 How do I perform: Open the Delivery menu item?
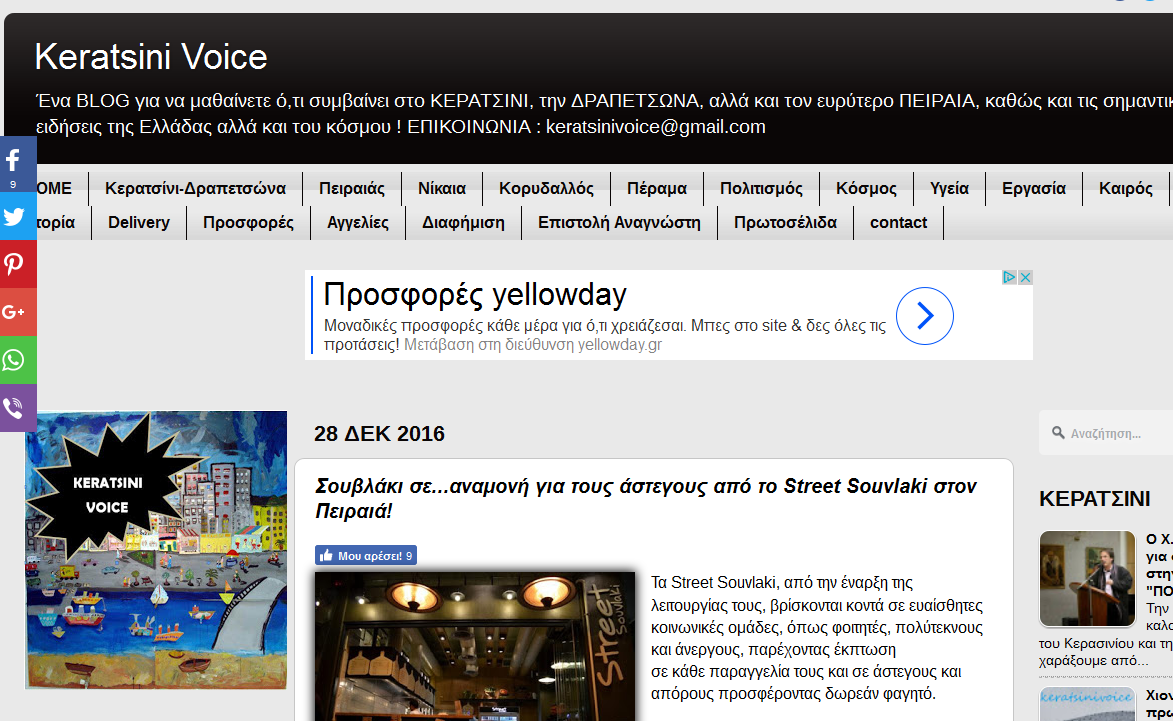(x=138, y=223)
